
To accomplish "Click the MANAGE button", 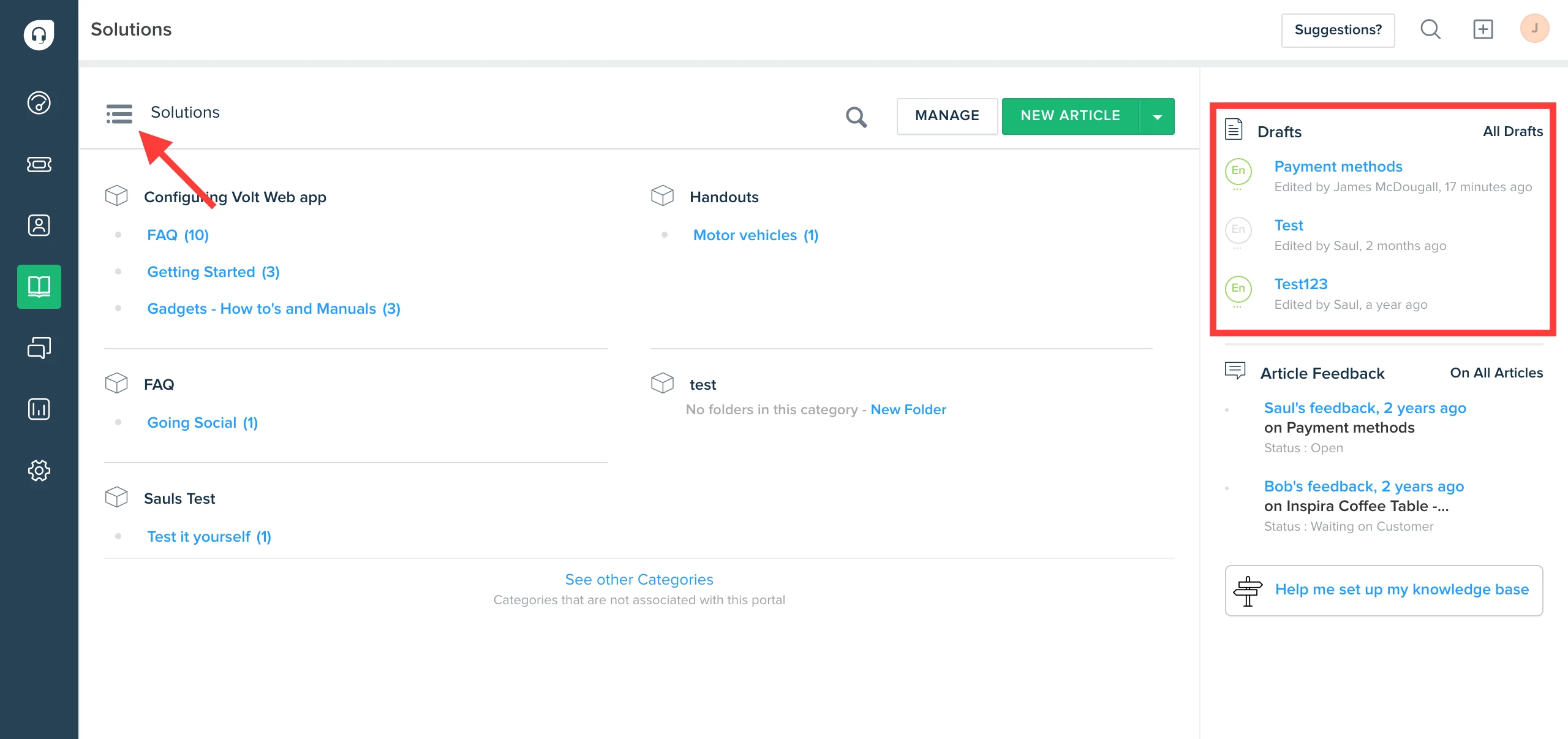I will coord(947,116).
